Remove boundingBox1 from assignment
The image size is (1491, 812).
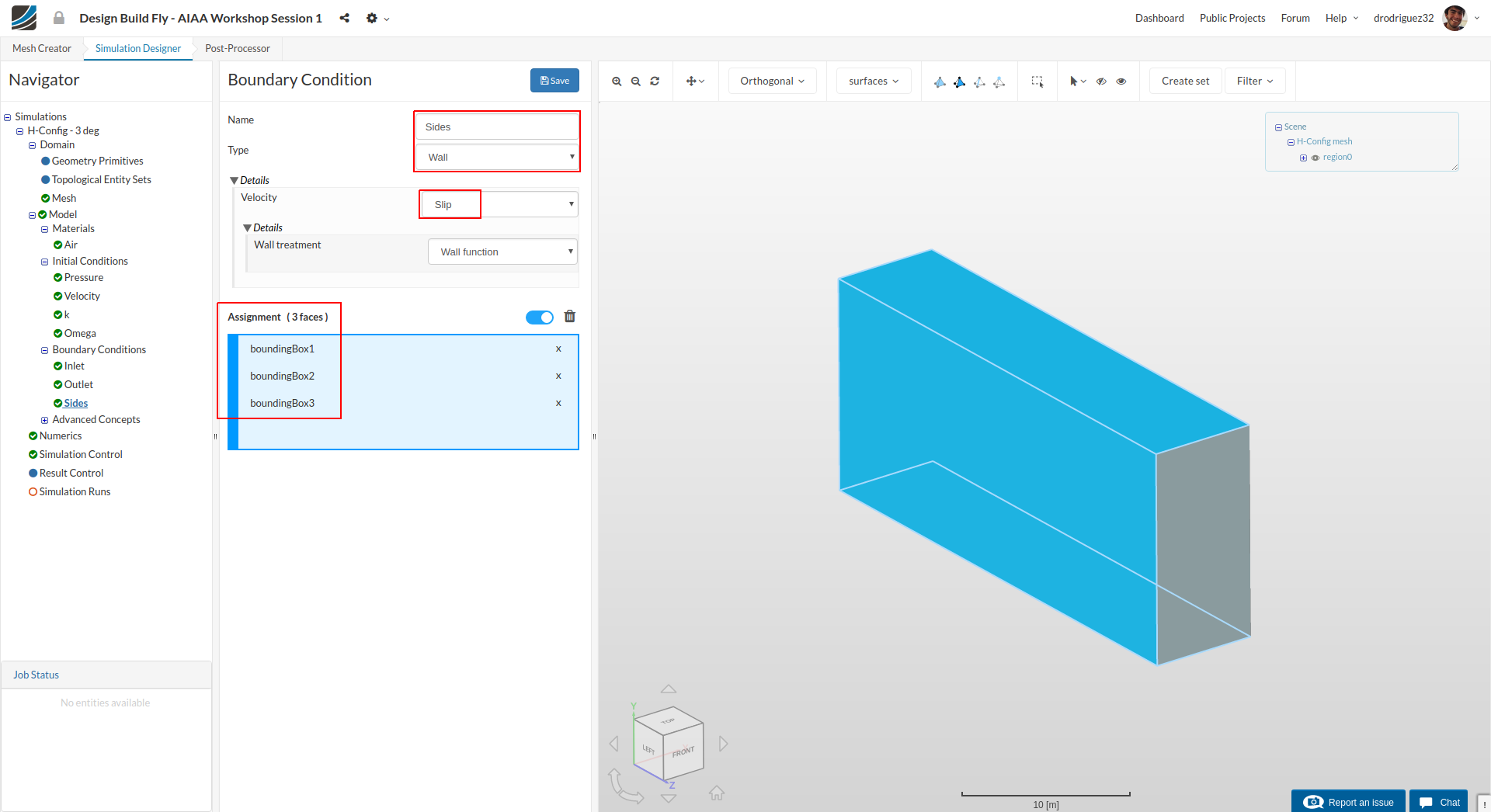(558, 349)
